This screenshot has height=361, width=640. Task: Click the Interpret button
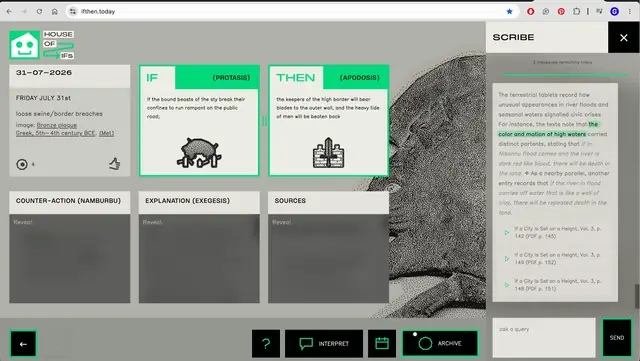click(x=324, y=343)
